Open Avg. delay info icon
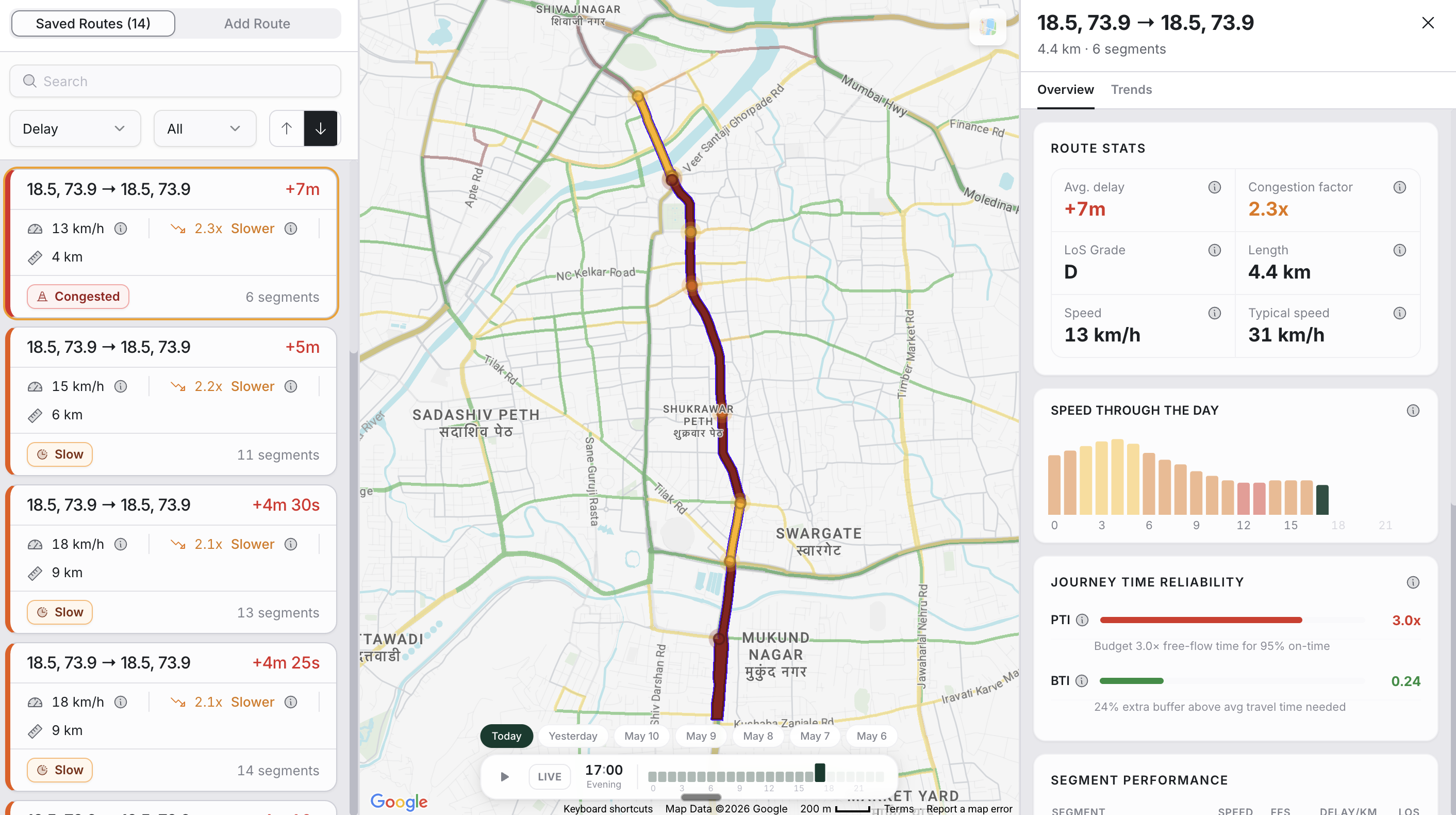 1214,187
